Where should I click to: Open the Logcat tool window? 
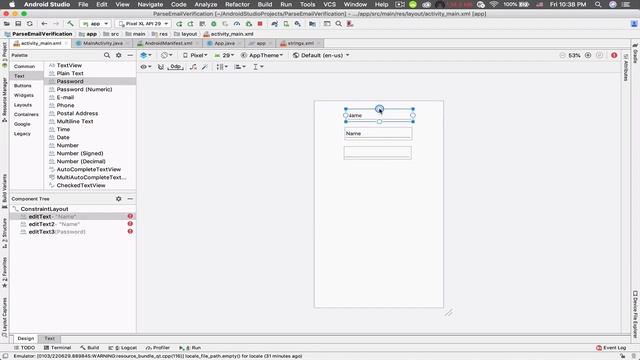pos(122,348)
